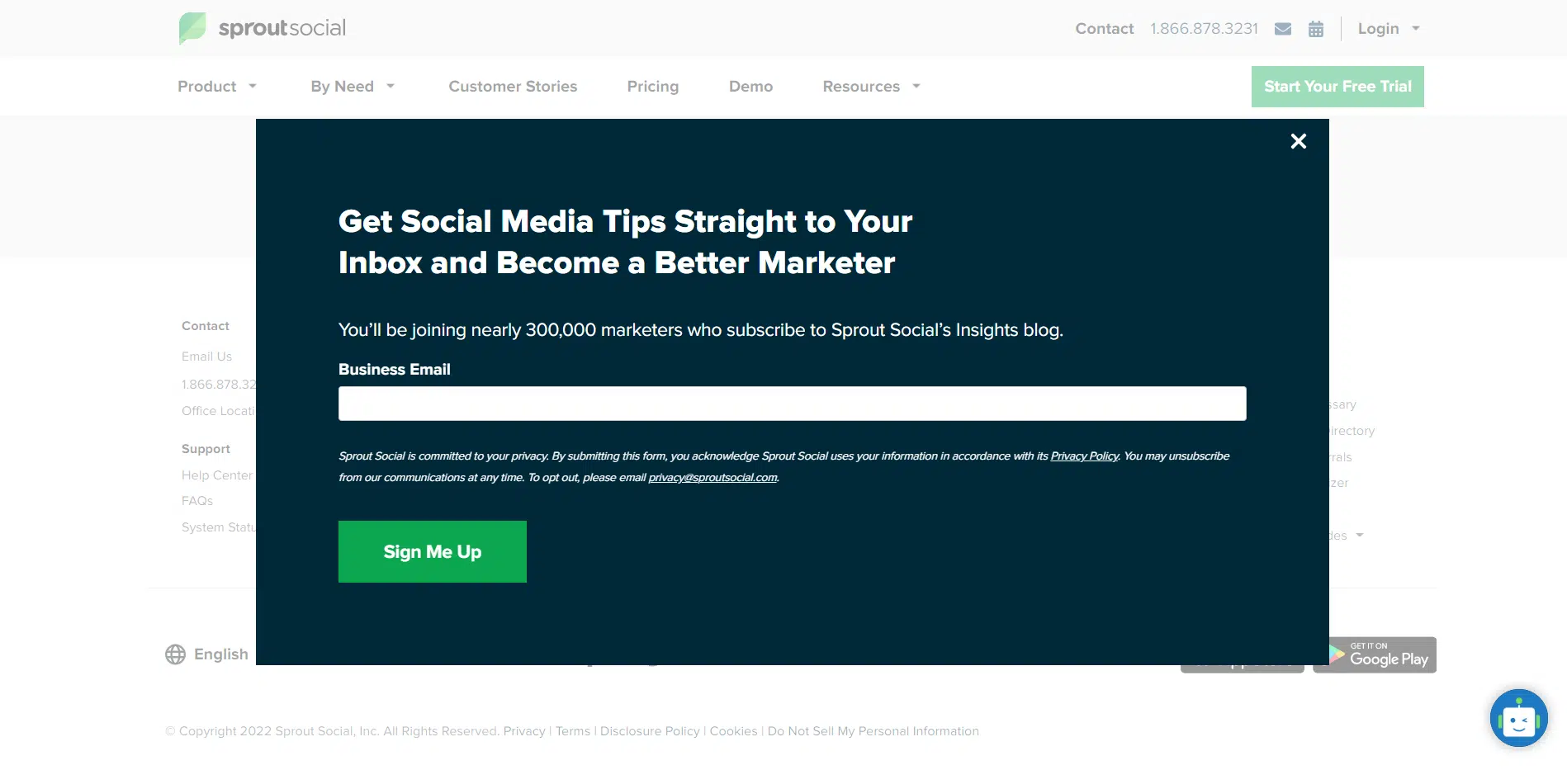Image resolution: width=1567 pixels, height=784 pixels.
Task: Open the Pricing page
Action: [653, 87]
